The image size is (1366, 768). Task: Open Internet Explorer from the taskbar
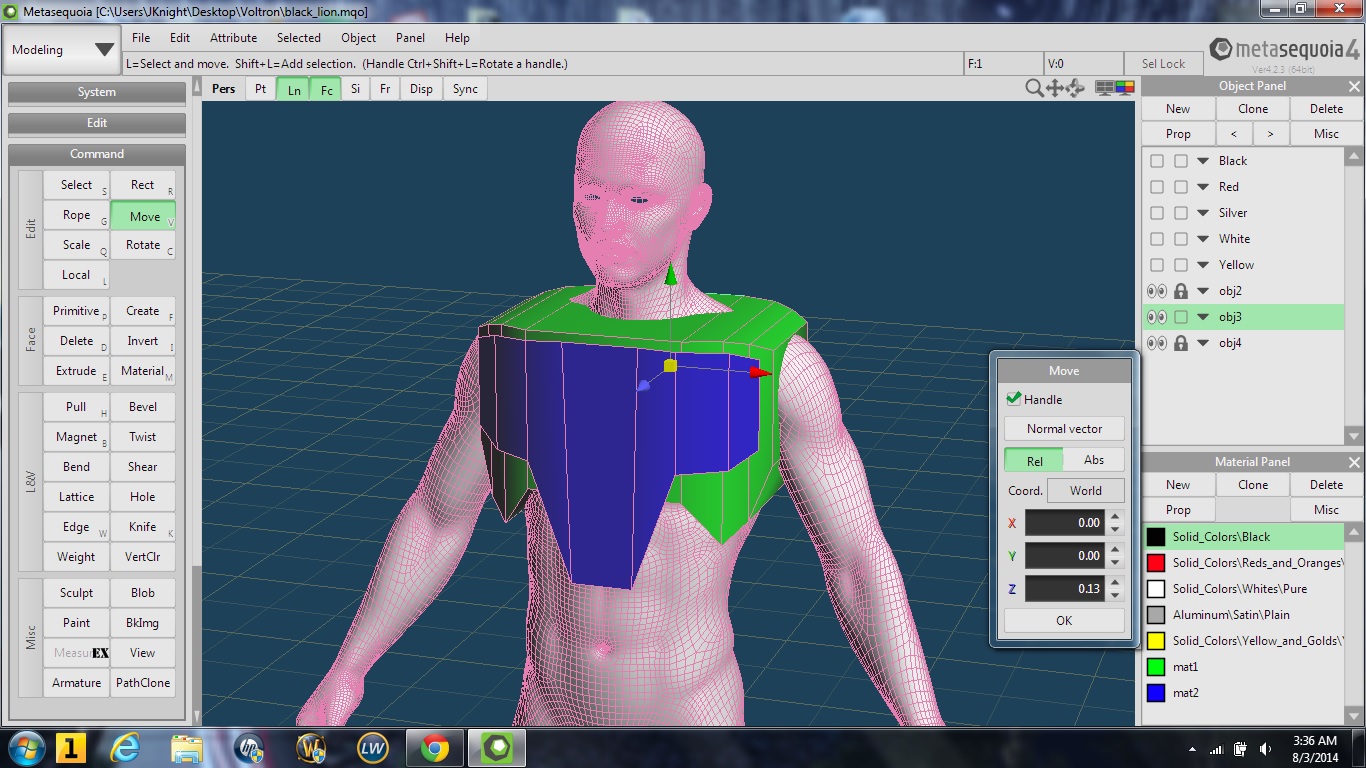[x=125, y=748]
